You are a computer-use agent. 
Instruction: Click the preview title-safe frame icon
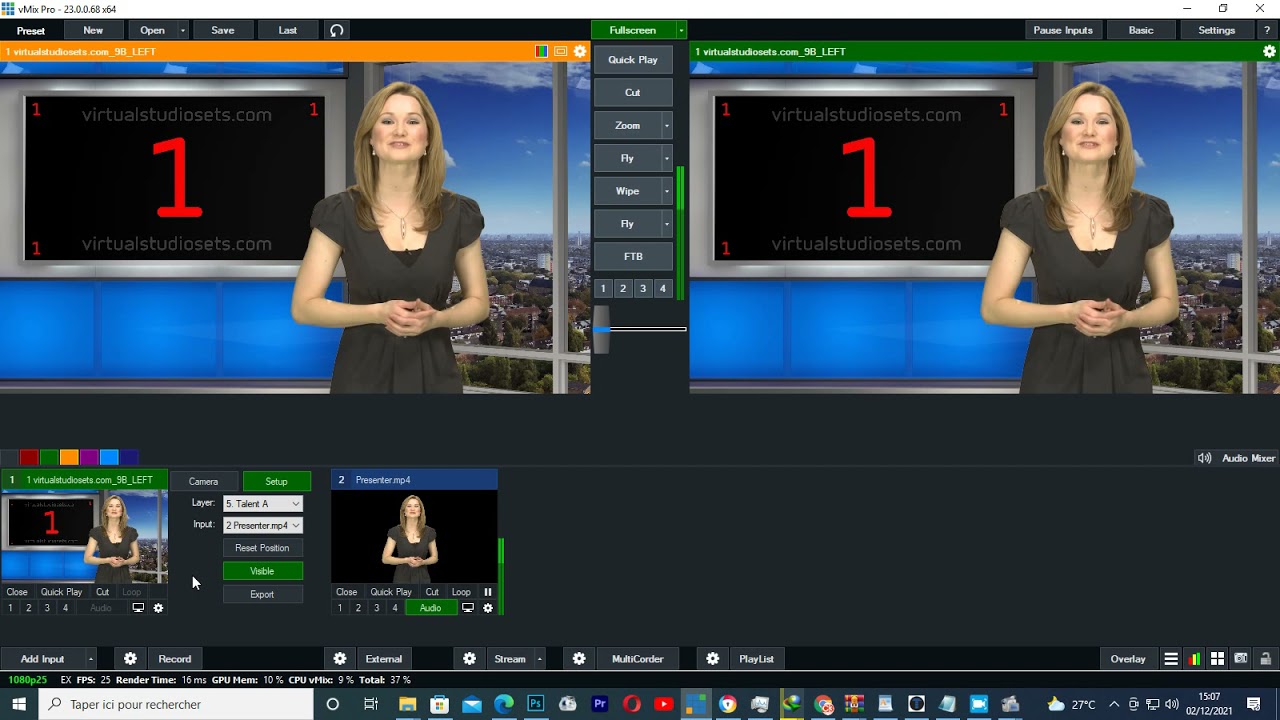560,51
